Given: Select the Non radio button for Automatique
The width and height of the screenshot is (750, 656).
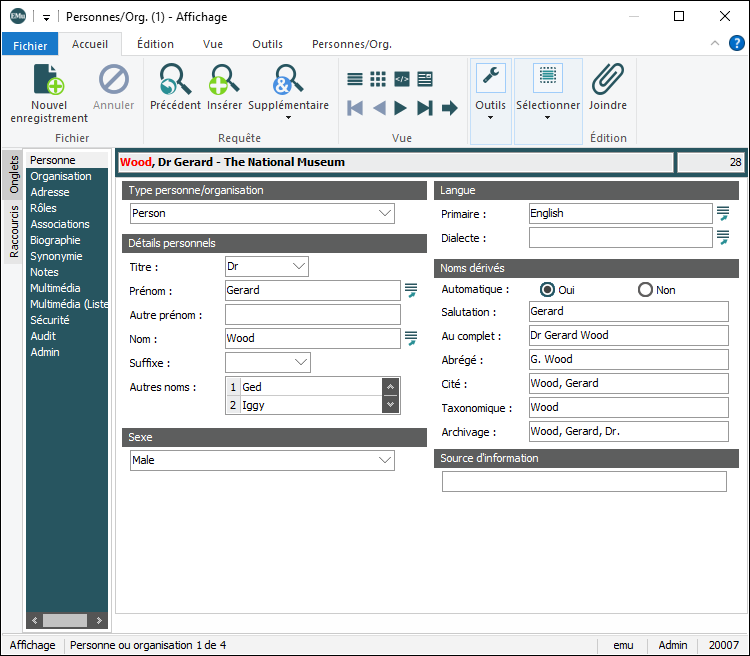Looking at the screenshot, I should click(x=645, y=290).
